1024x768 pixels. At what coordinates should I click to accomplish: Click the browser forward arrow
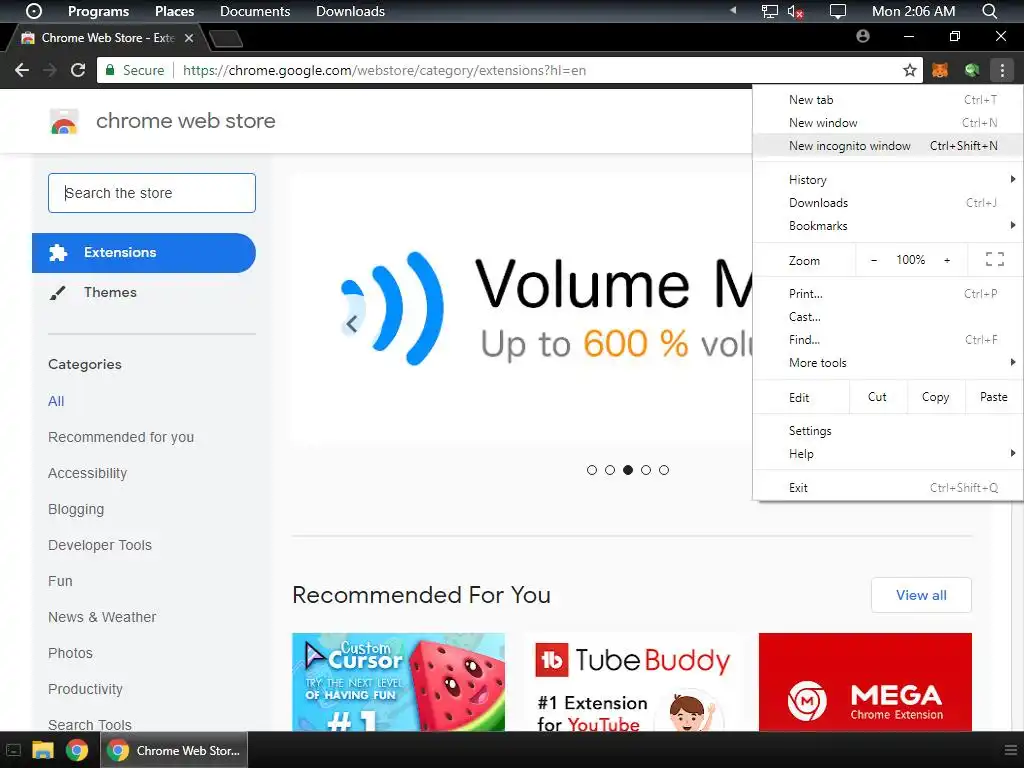50,70
